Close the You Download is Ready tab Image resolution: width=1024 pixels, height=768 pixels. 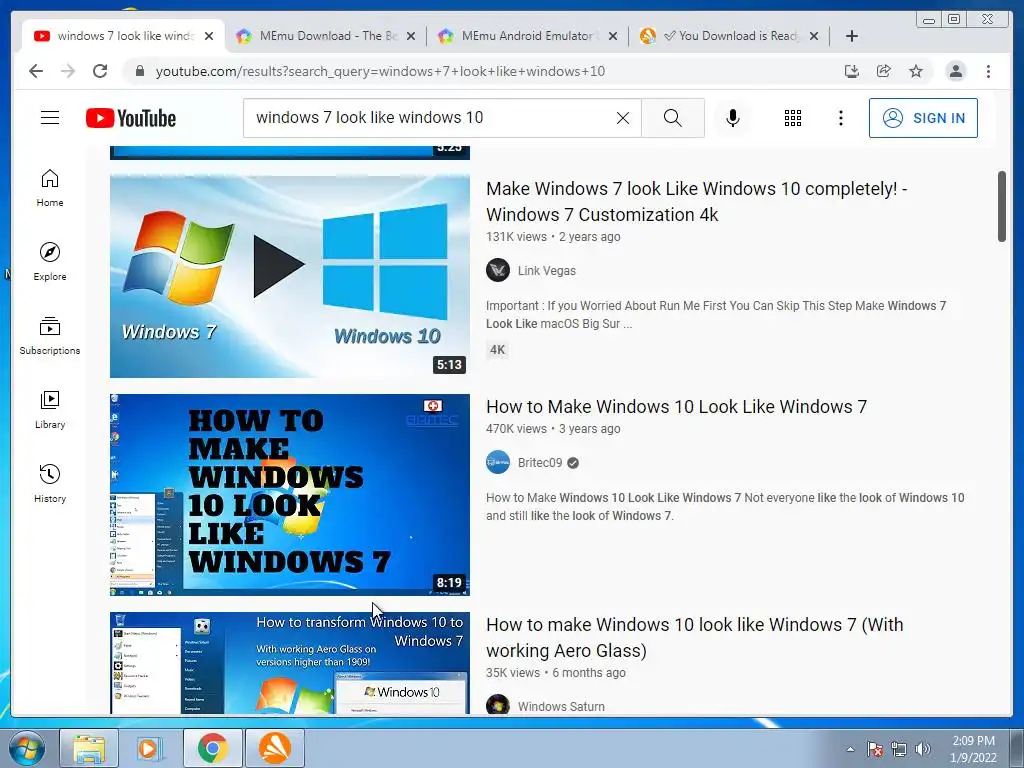pos(814,36)
